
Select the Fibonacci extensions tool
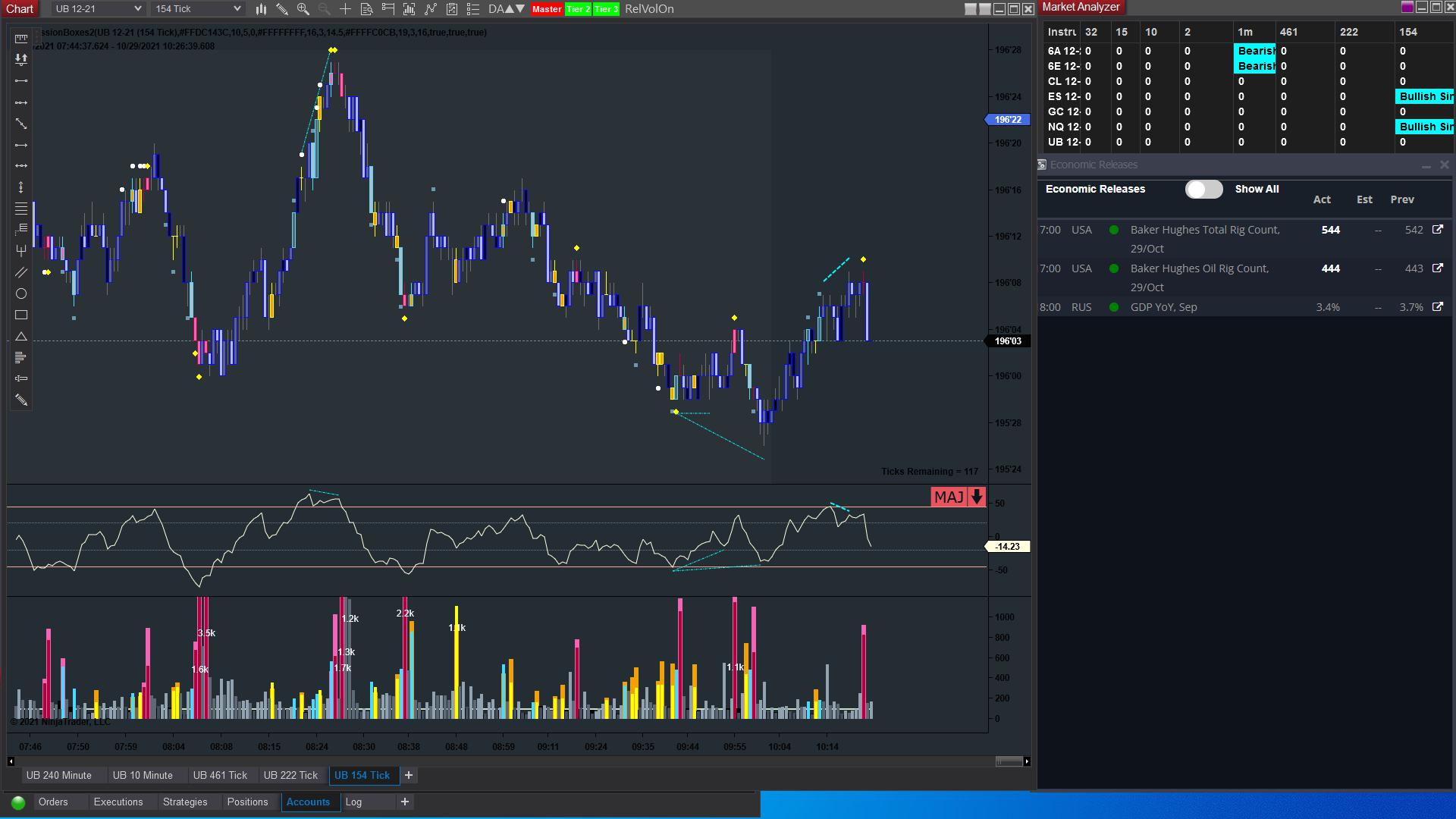point(21,229)
